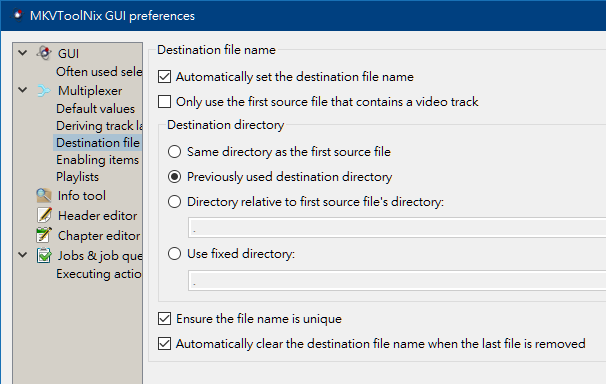Image resolution: width=606 pixels, height=384 pixels.
Task: Select Use fixed directory option
Action: tap(174, 254)
